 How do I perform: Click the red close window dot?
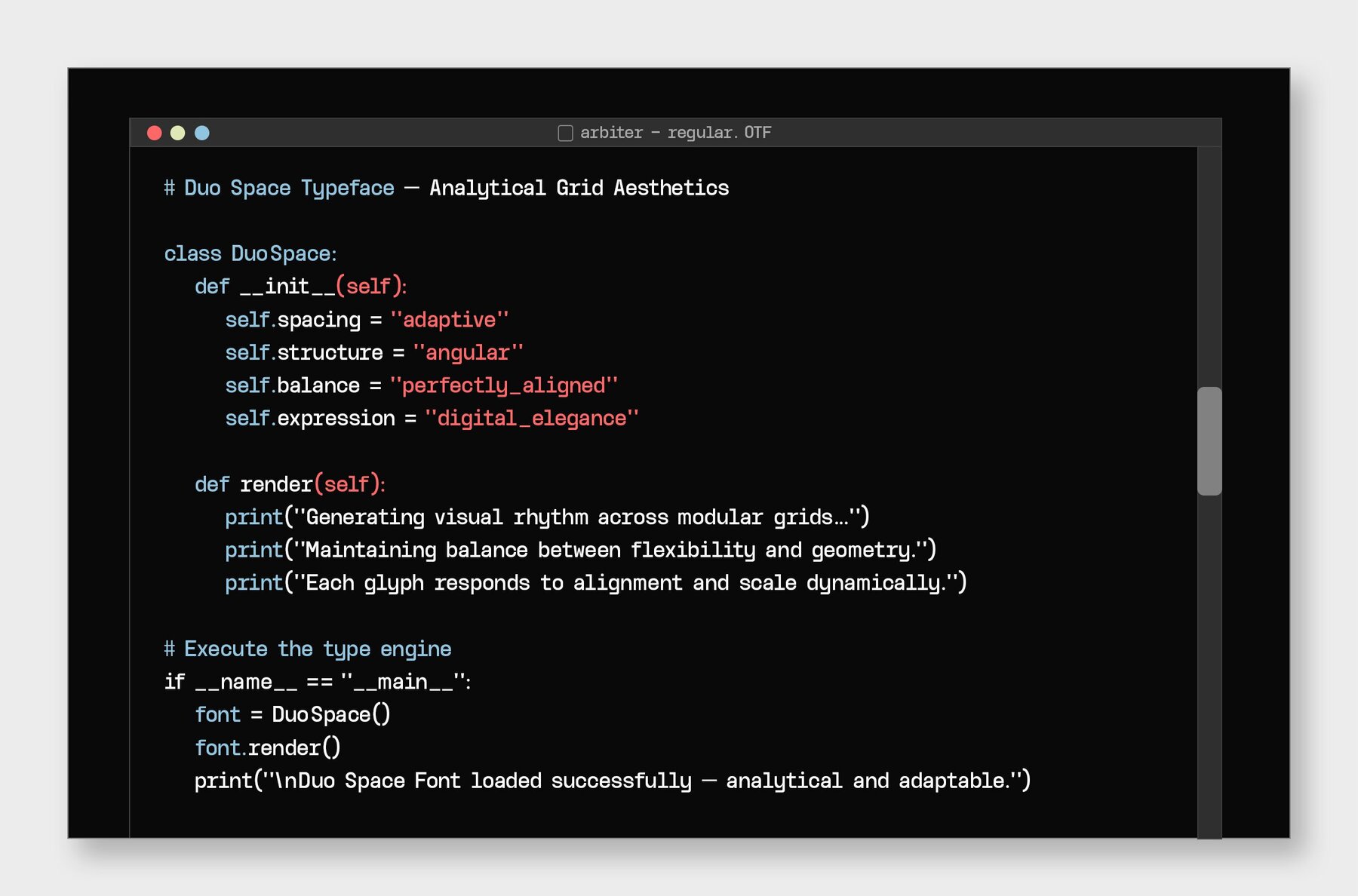point(155,133)
